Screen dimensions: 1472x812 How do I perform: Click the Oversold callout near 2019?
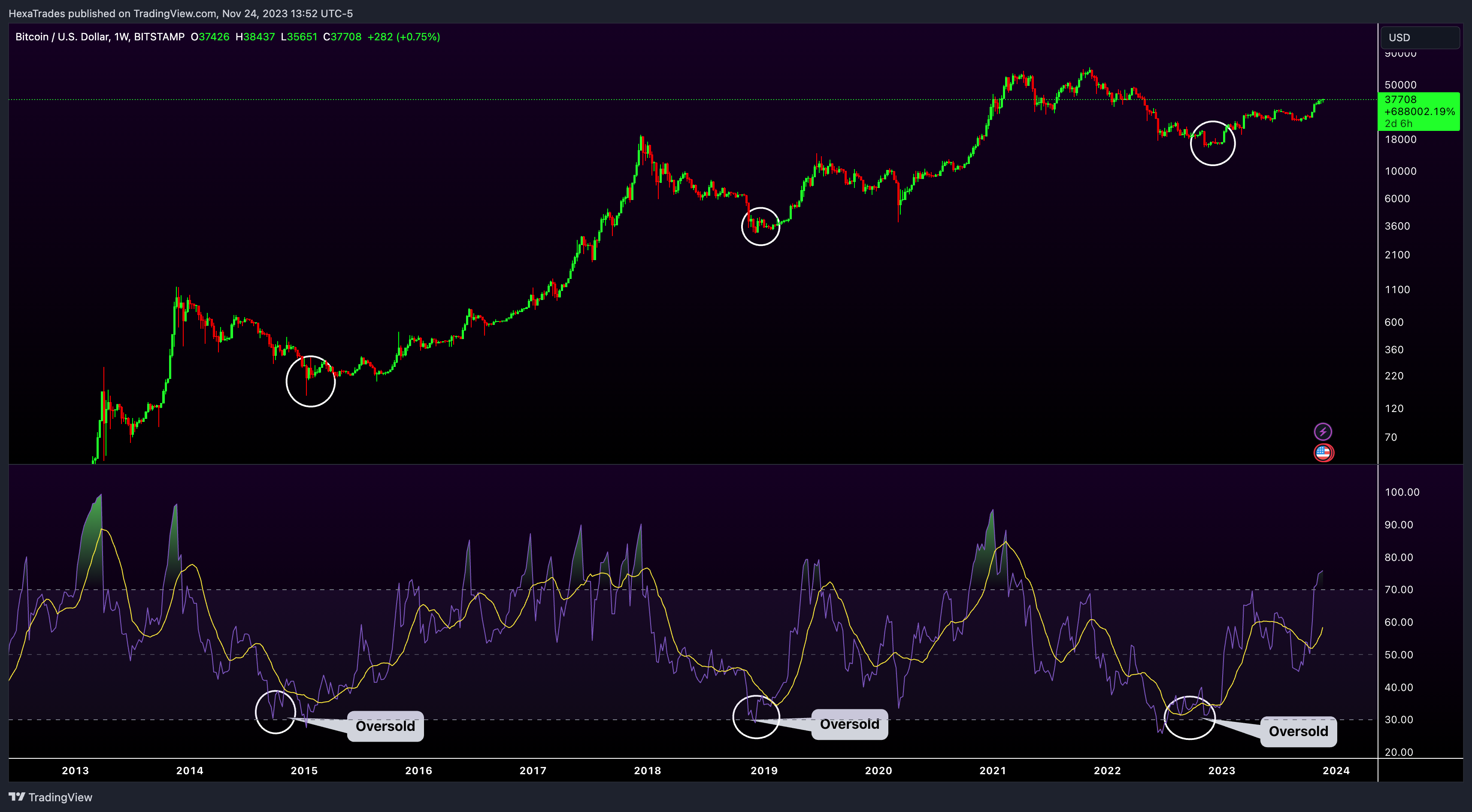[850, 724]
